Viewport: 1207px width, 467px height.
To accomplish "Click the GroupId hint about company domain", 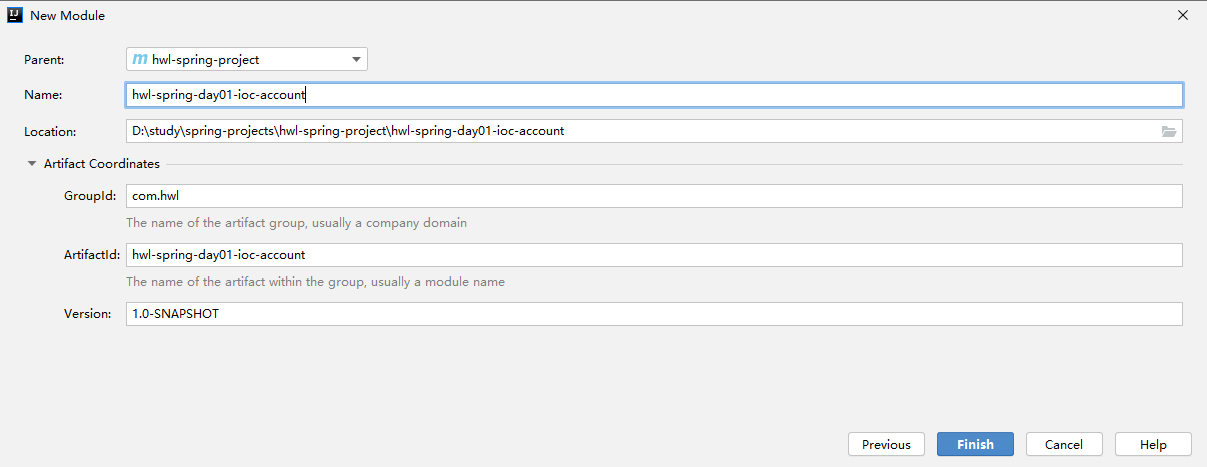I will (x=296, y=223).
